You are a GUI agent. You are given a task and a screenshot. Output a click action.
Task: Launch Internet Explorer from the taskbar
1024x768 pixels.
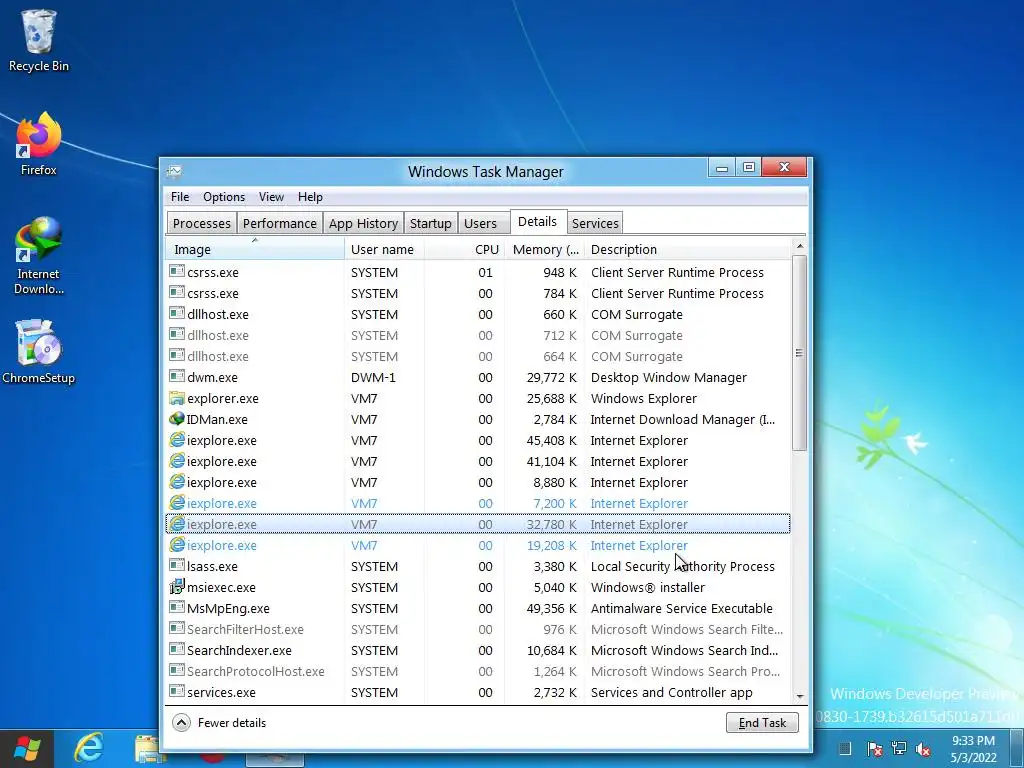click(x=88, y=748)
